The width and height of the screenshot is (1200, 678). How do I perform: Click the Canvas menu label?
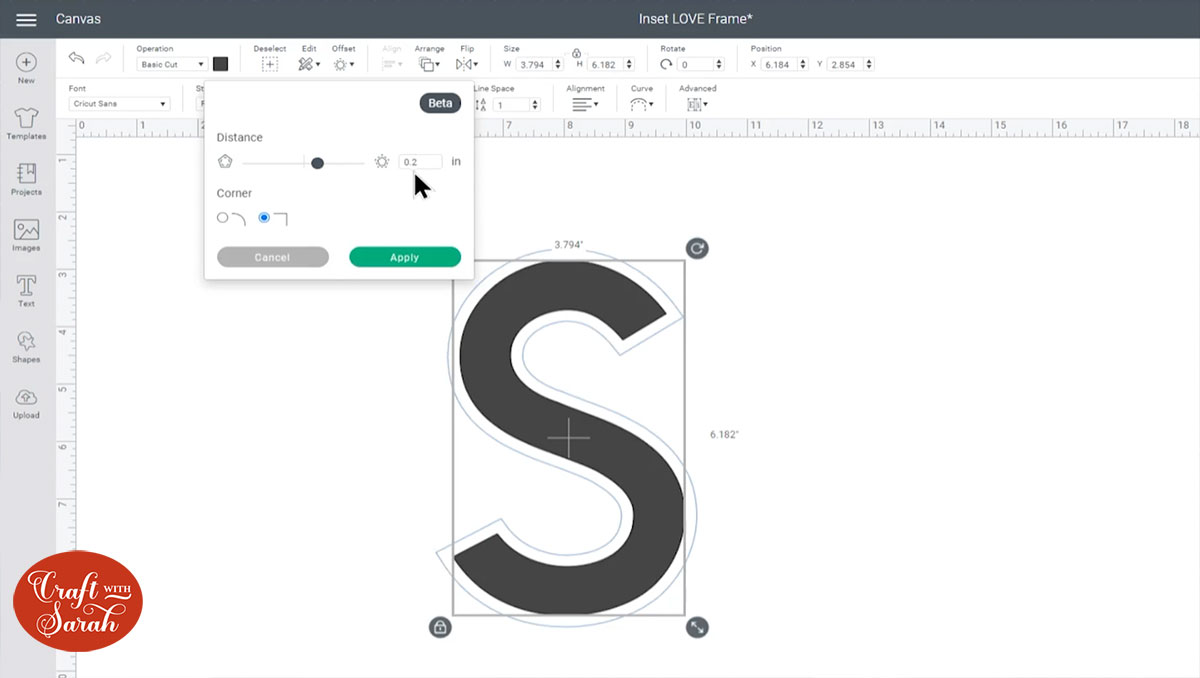(78, 17)
